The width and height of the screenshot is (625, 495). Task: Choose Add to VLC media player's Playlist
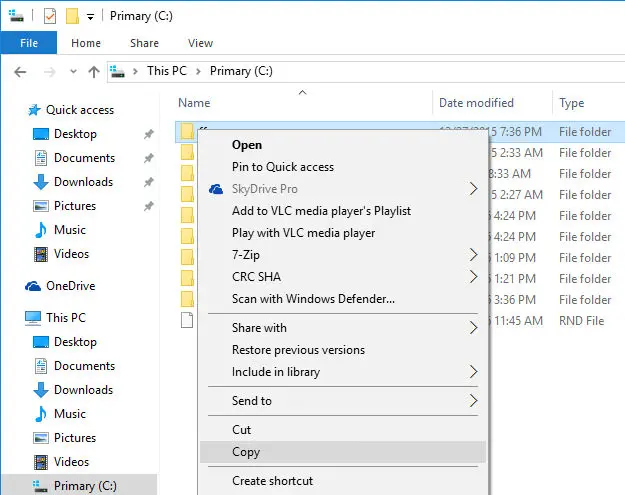pyautogui.click(x=342, y=210)
